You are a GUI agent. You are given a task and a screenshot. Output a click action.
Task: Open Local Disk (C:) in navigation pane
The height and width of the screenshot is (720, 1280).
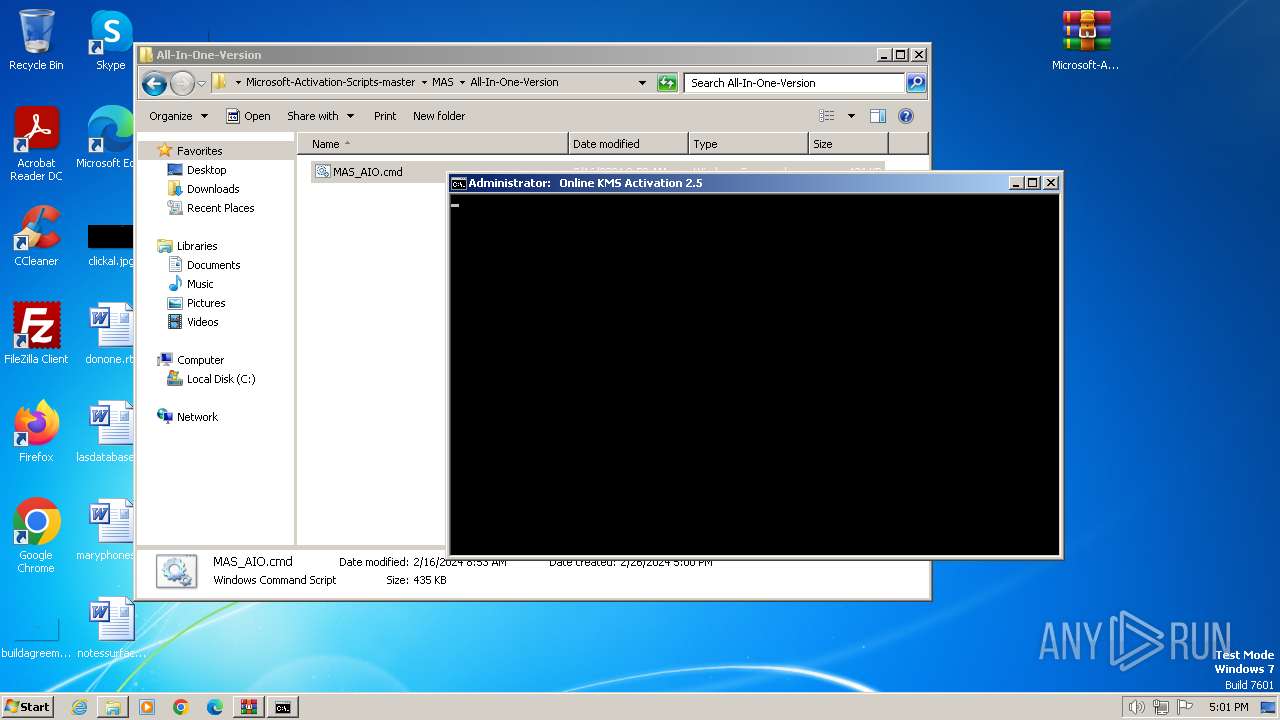[221, 379]
